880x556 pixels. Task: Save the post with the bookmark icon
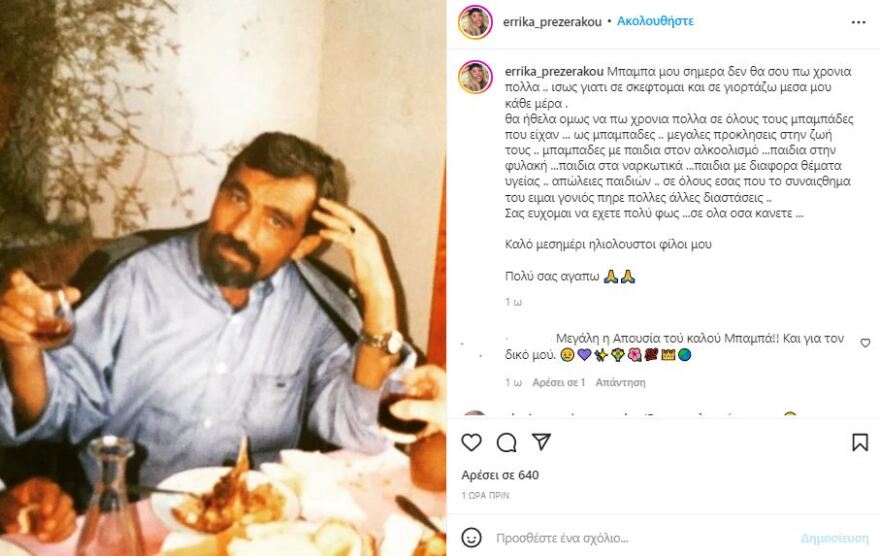click(859, 442)
